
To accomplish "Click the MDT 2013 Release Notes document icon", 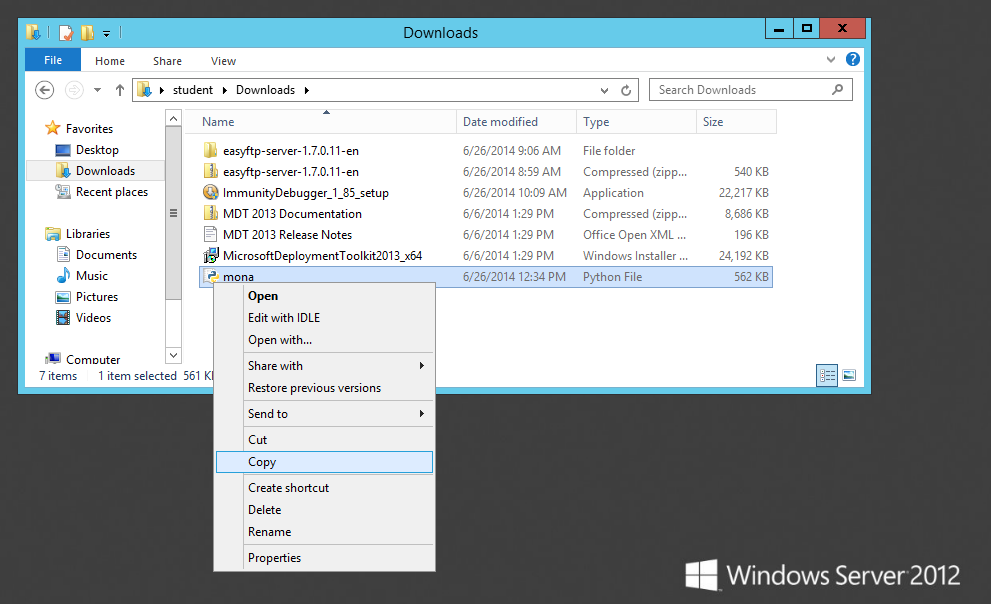I will click(210, 235).
